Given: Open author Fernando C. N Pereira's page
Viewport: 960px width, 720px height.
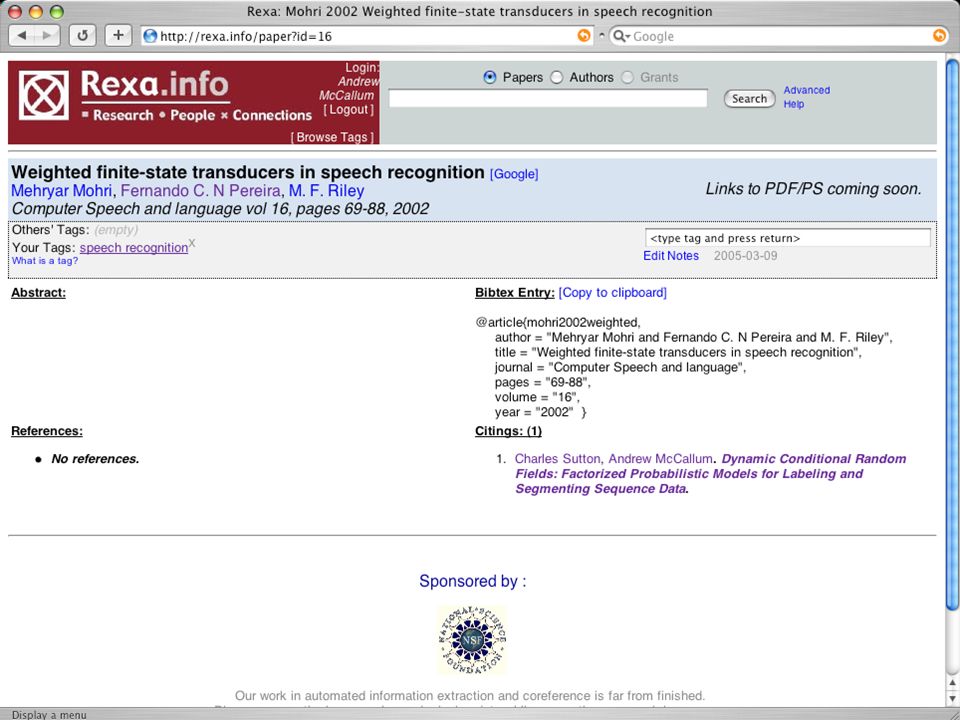Looking at the screenshot, I should point(201,190).
